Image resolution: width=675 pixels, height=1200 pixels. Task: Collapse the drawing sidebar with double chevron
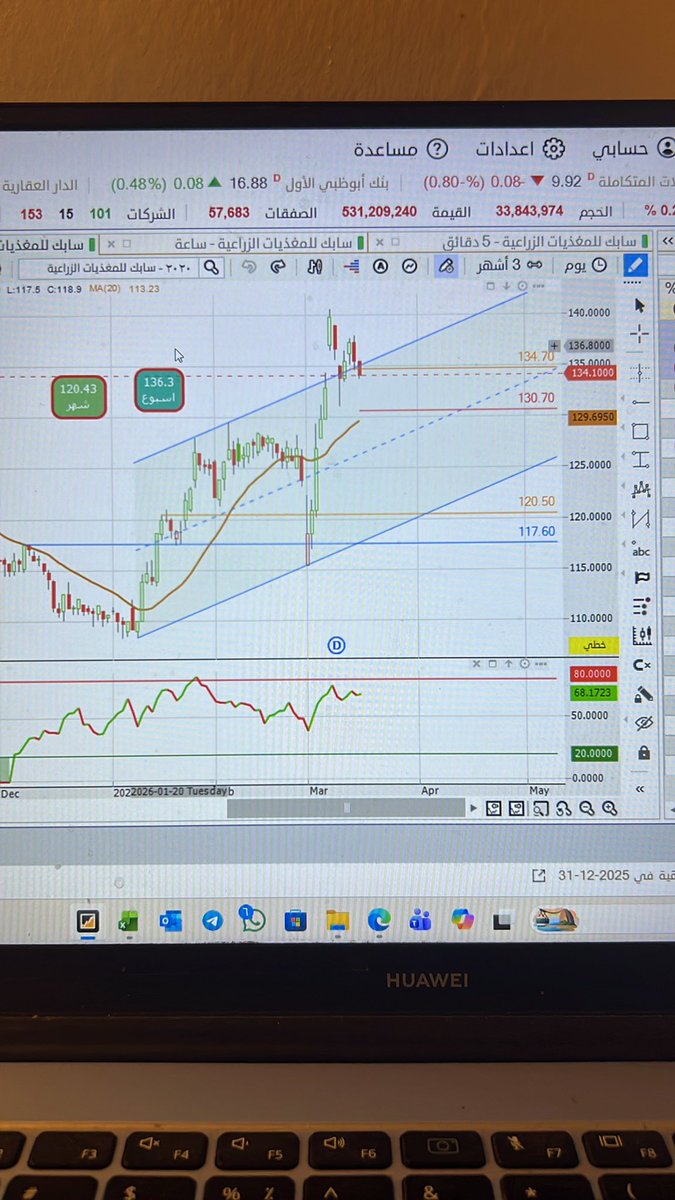pos(640,789)
